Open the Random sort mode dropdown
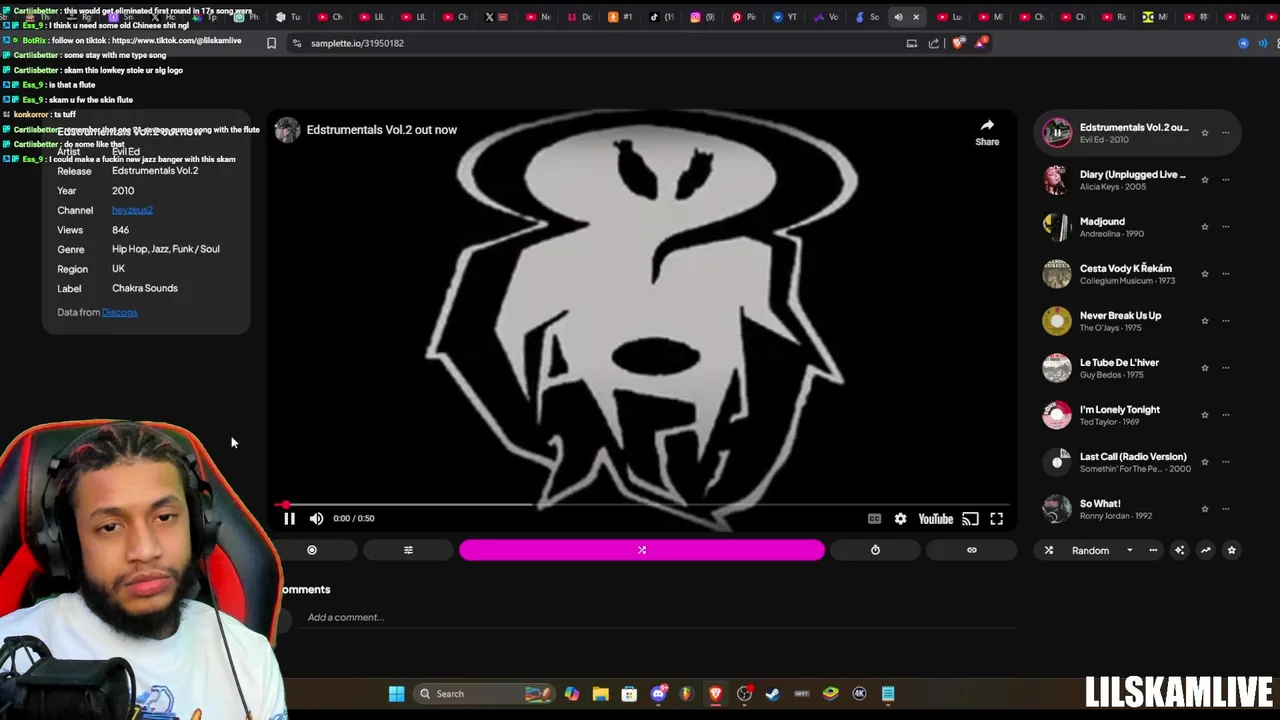Screen dimensions: 1280x720 pyautogui.click(x=1102, y=550)
